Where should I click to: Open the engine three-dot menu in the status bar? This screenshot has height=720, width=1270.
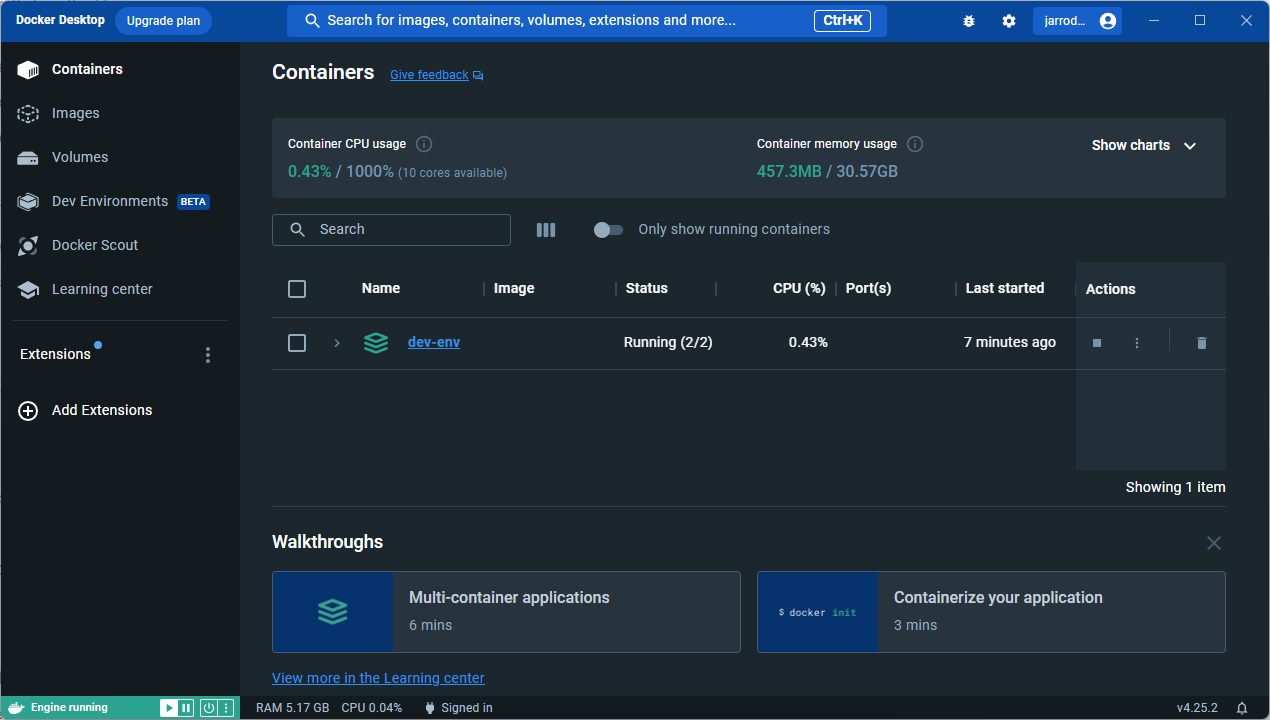pos(226,708)
